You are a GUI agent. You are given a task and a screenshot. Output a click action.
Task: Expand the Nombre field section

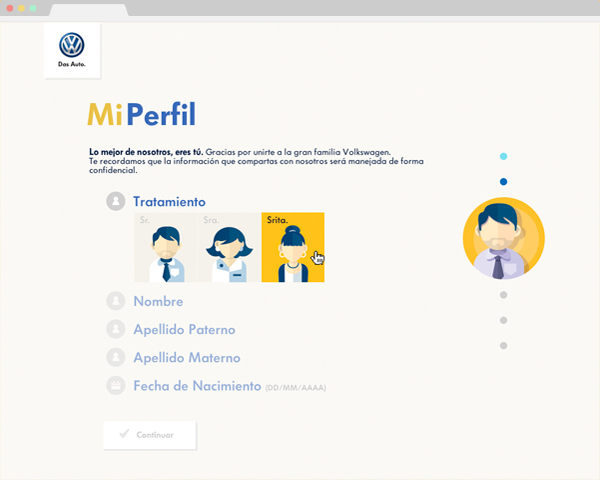tap(158, 301)
